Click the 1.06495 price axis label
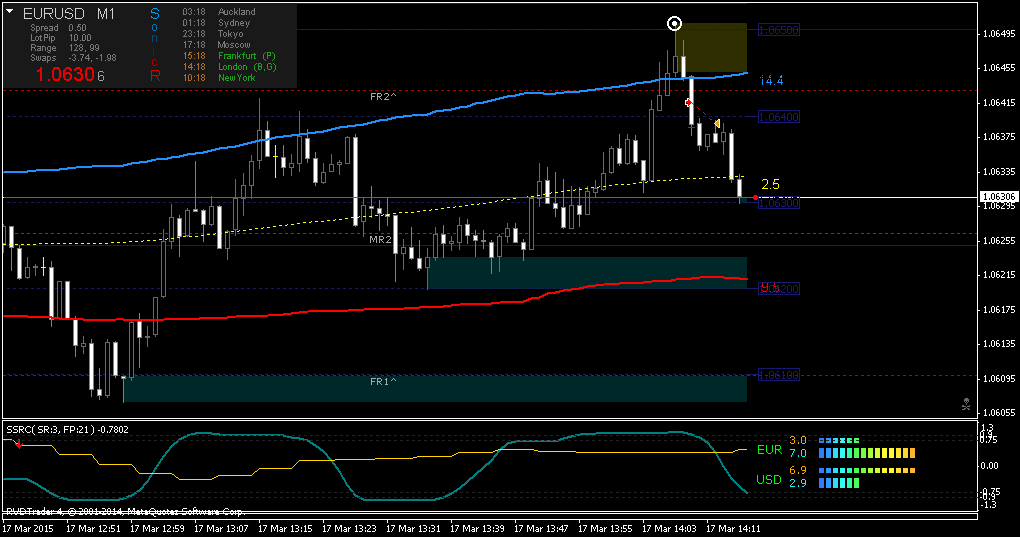Screen dimensions: 1020x537 point(999,34)
